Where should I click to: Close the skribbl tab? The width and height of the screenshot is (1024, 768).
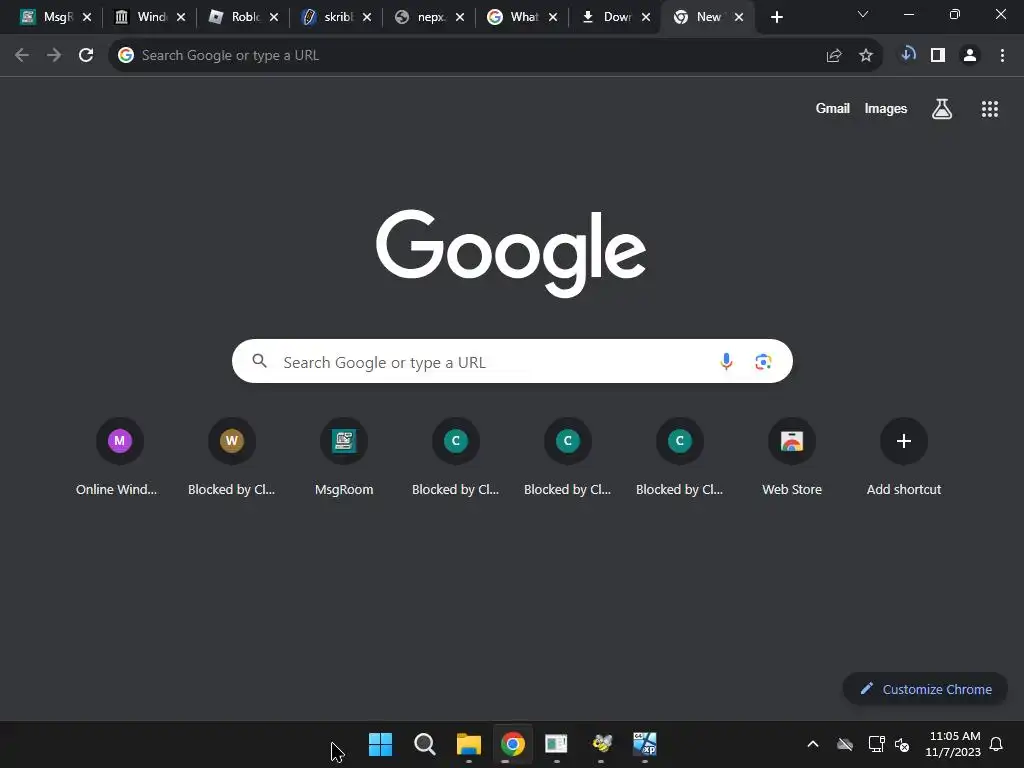click(x=367, y=18)
